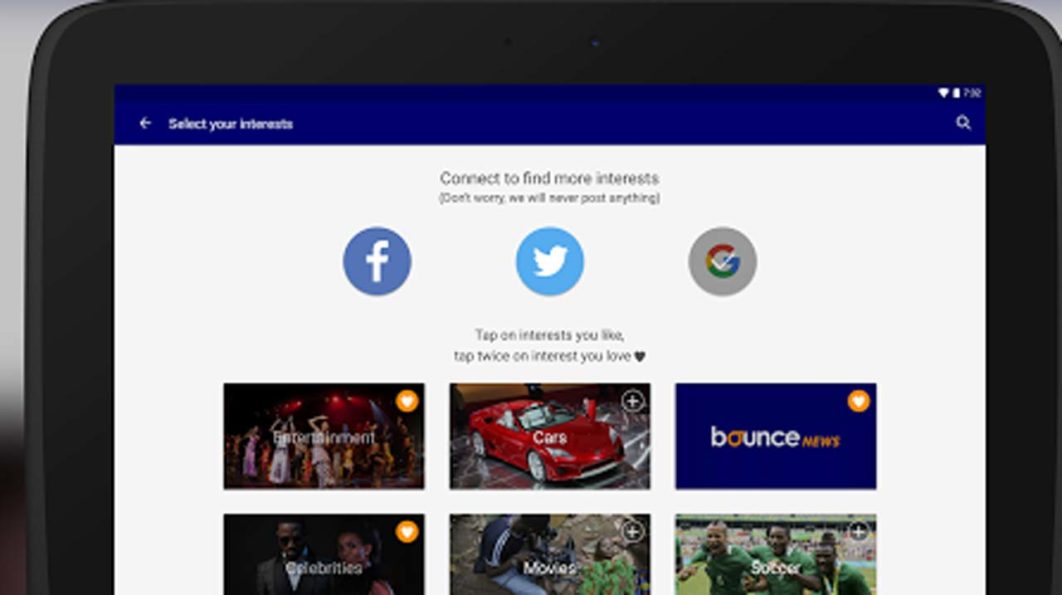Select the Entertainment interest thumbnail
Screen dimensions: 1062x595
pyautogui.click(x=323, y=437)
